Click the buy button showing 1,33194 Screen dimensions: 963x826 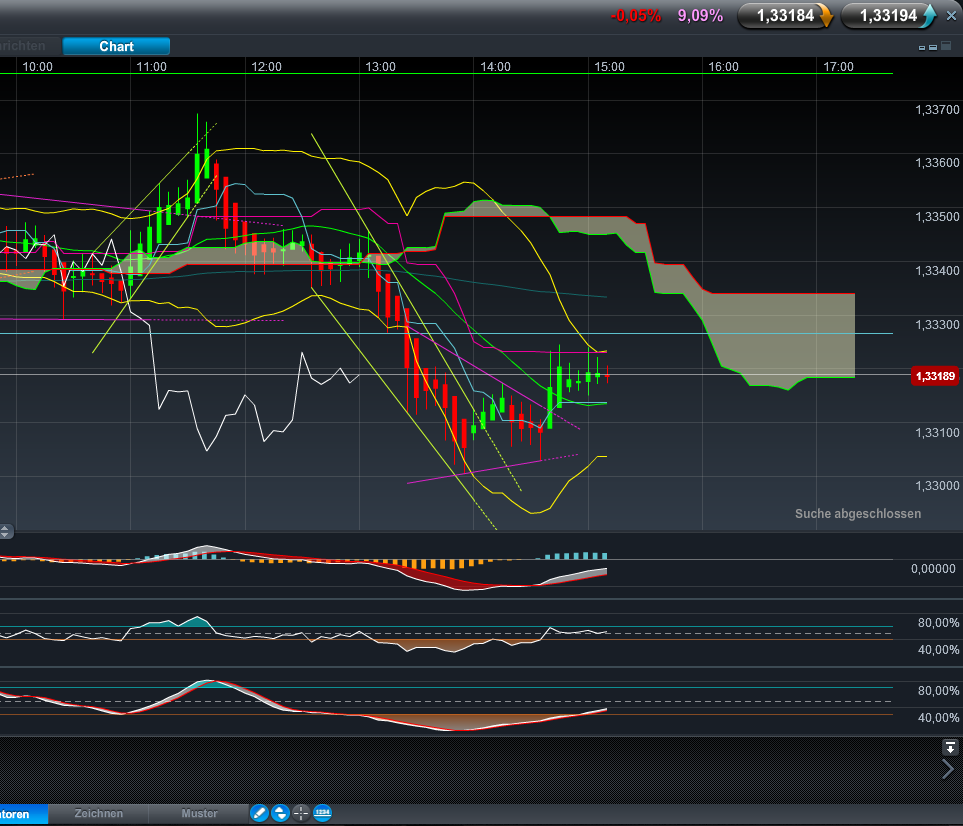point(886,16)
